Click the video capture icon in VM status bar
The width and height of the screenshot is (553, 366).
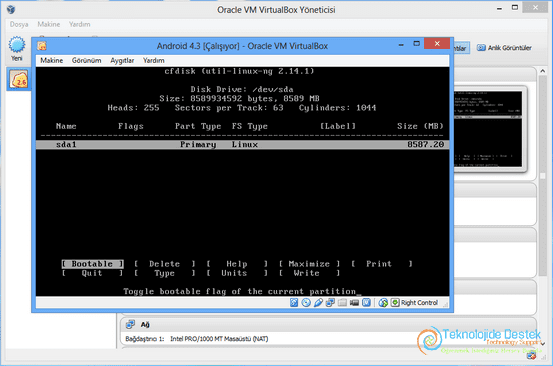coord(354,303)
